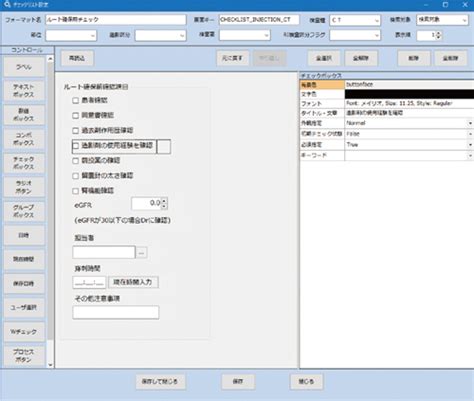Viewport: 474px width, 401px height.
Task: Click the delete-all button in the toolbar
Action: pos(451,58)
